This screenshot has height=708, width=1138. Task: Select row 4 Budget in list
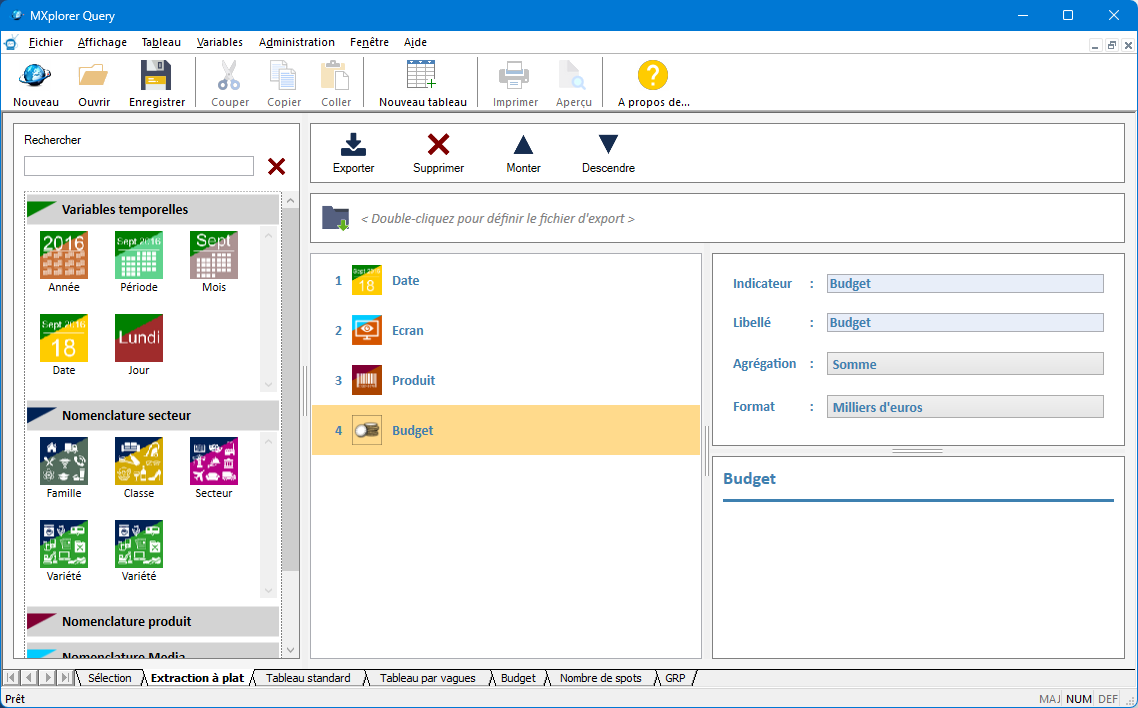click(506, 431)
